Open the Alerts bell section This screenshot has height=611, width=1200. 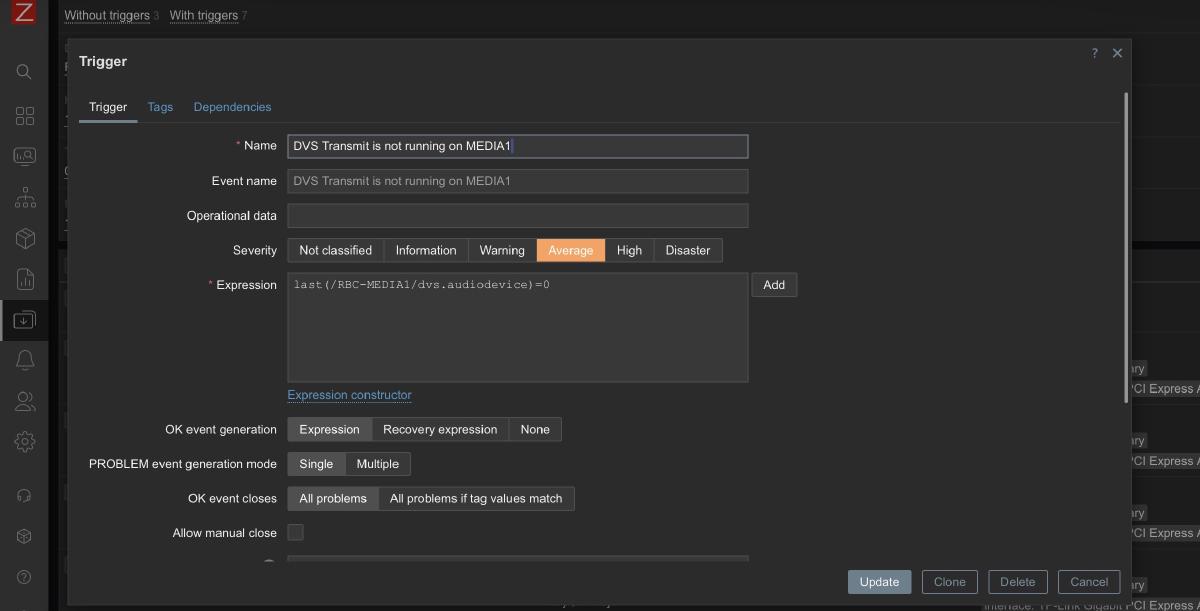pos(24,360)
